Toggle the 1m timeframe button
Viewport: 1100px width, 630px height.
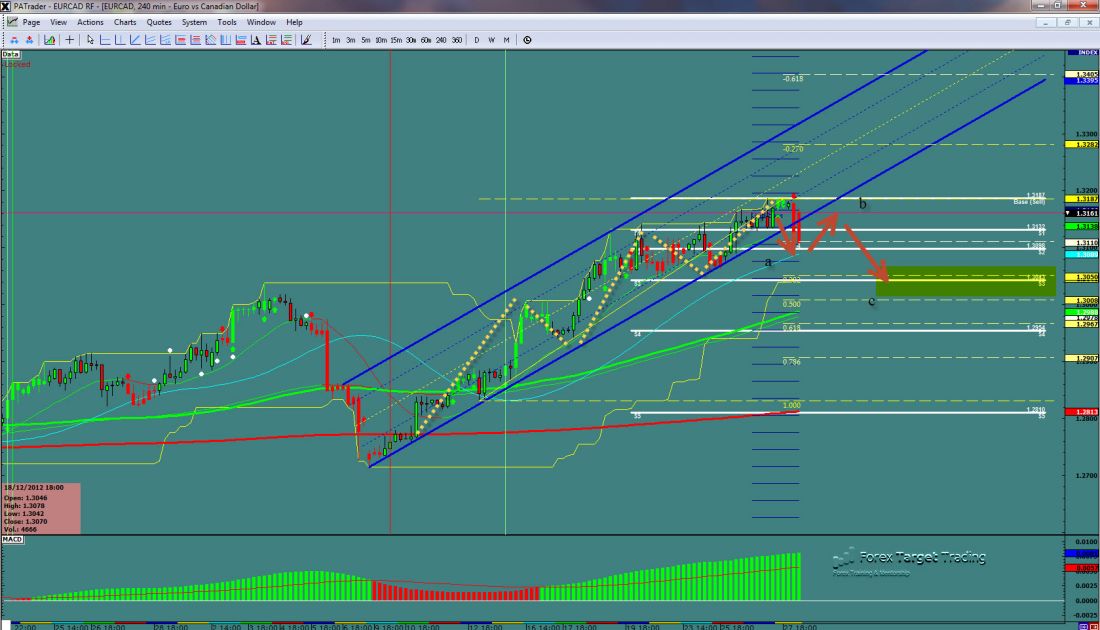click(336, 40)
